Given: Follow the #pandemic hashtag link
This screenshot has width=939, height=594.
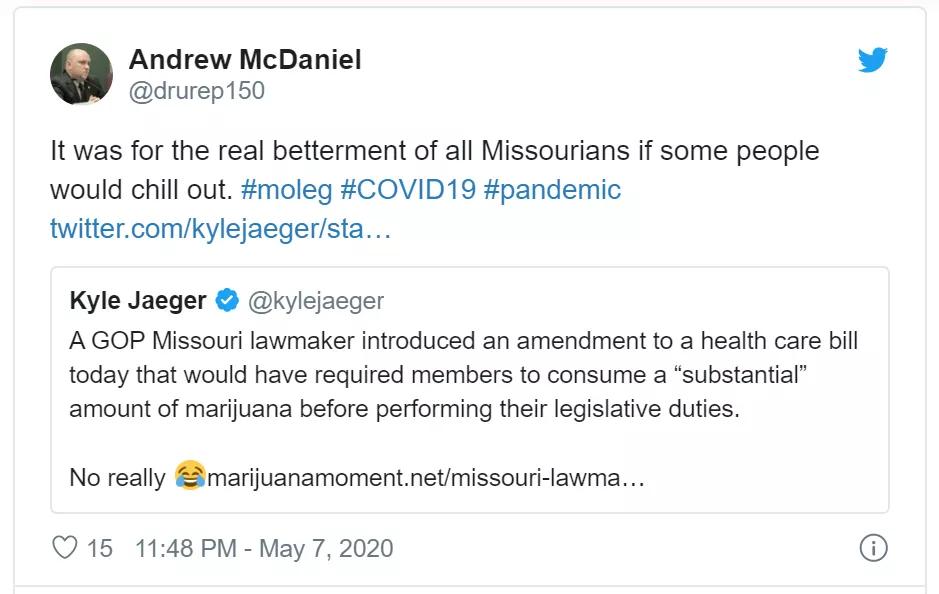Looking at the screenshot, I should [552, 189].
